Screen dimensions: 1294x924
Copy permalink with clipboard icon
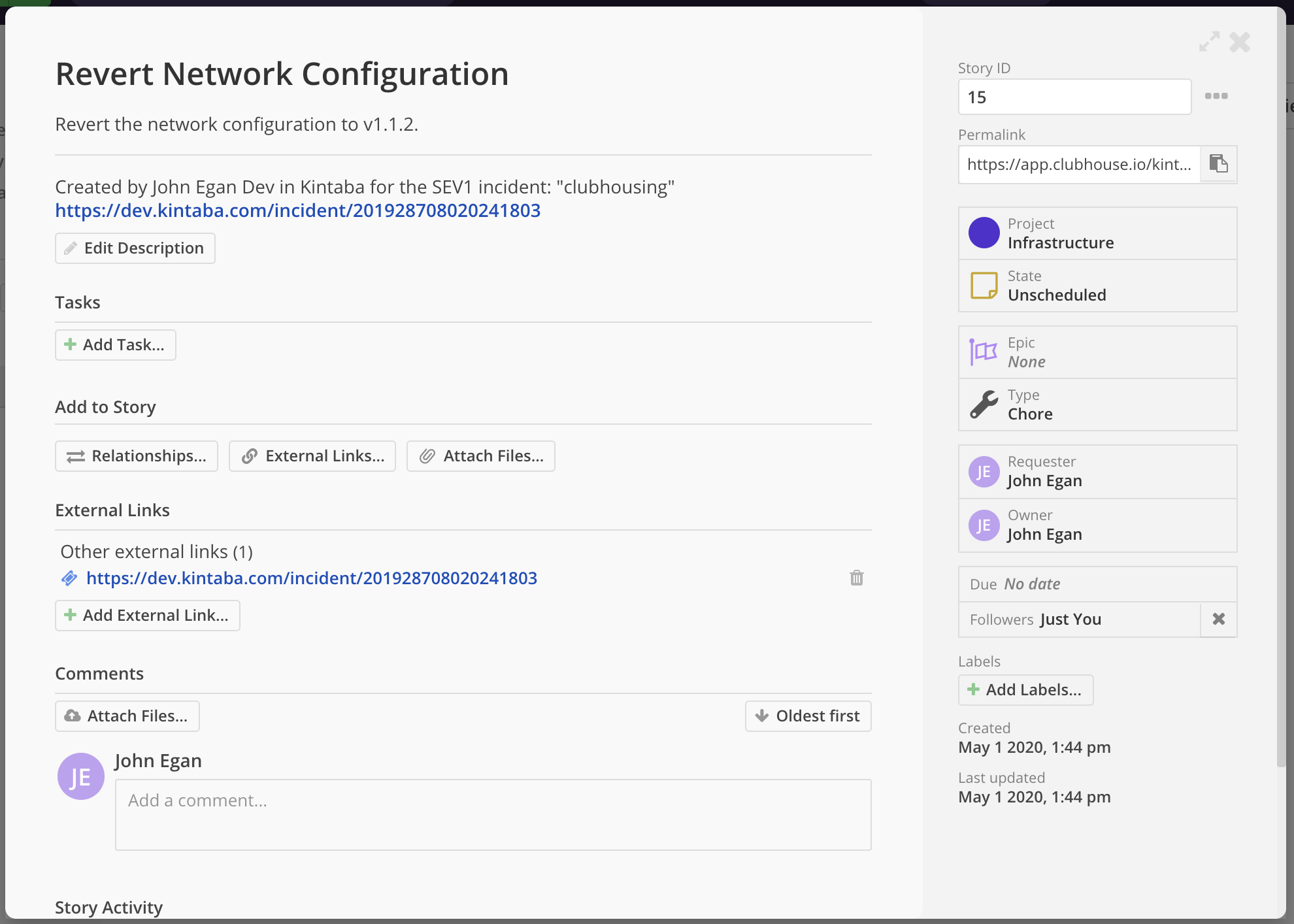pos(1218,163)
